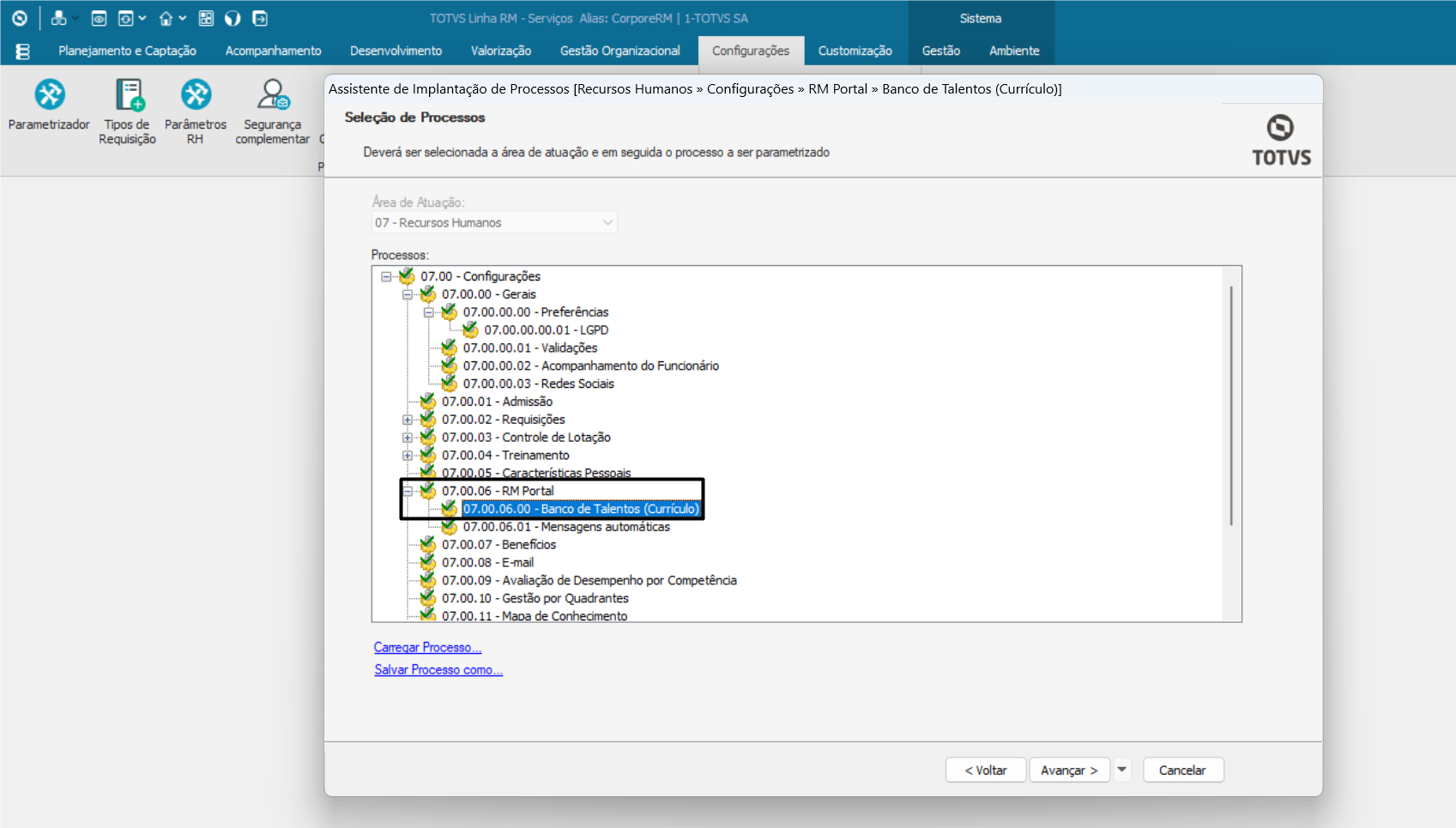The image size is (1456, 828).
Task: Open the four-squares grid icon
Action: (x=206, y=18)
